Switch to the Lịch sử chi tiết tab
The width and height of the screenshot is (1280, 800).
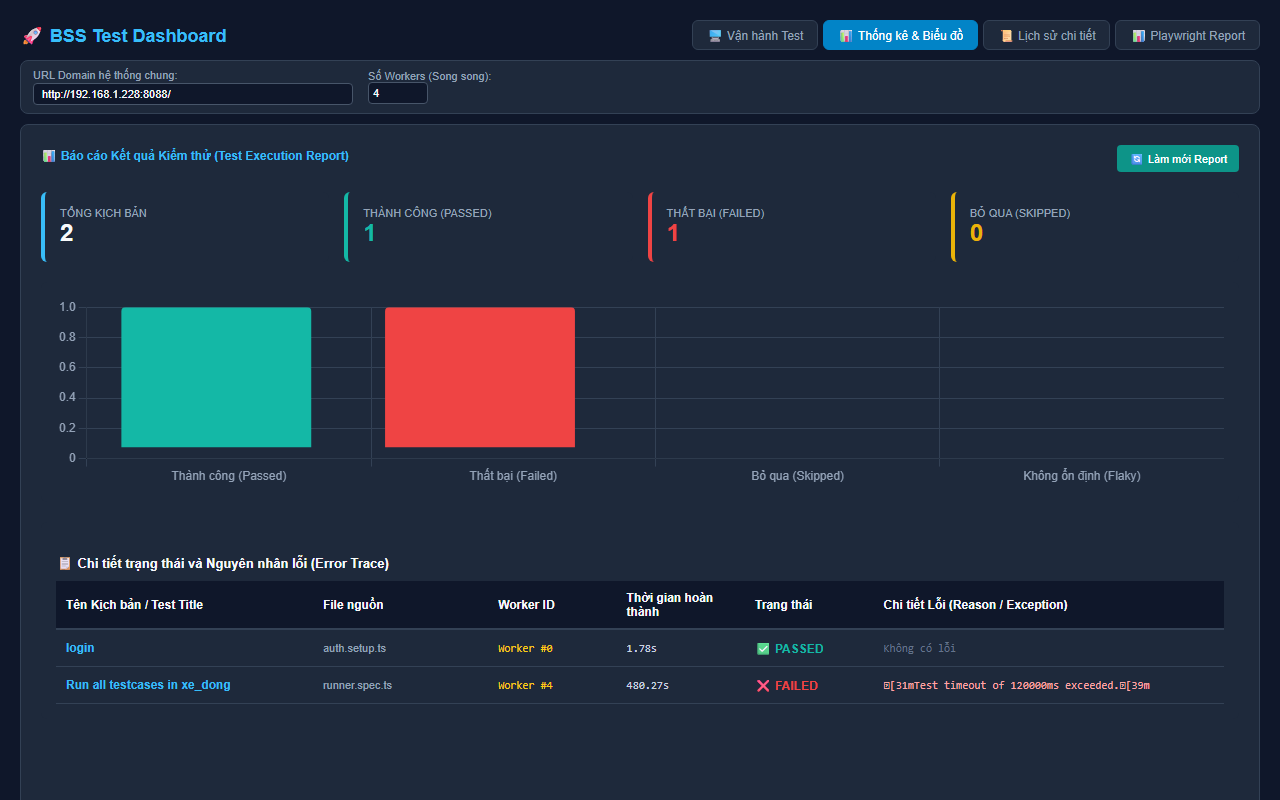click(1046, 35)
